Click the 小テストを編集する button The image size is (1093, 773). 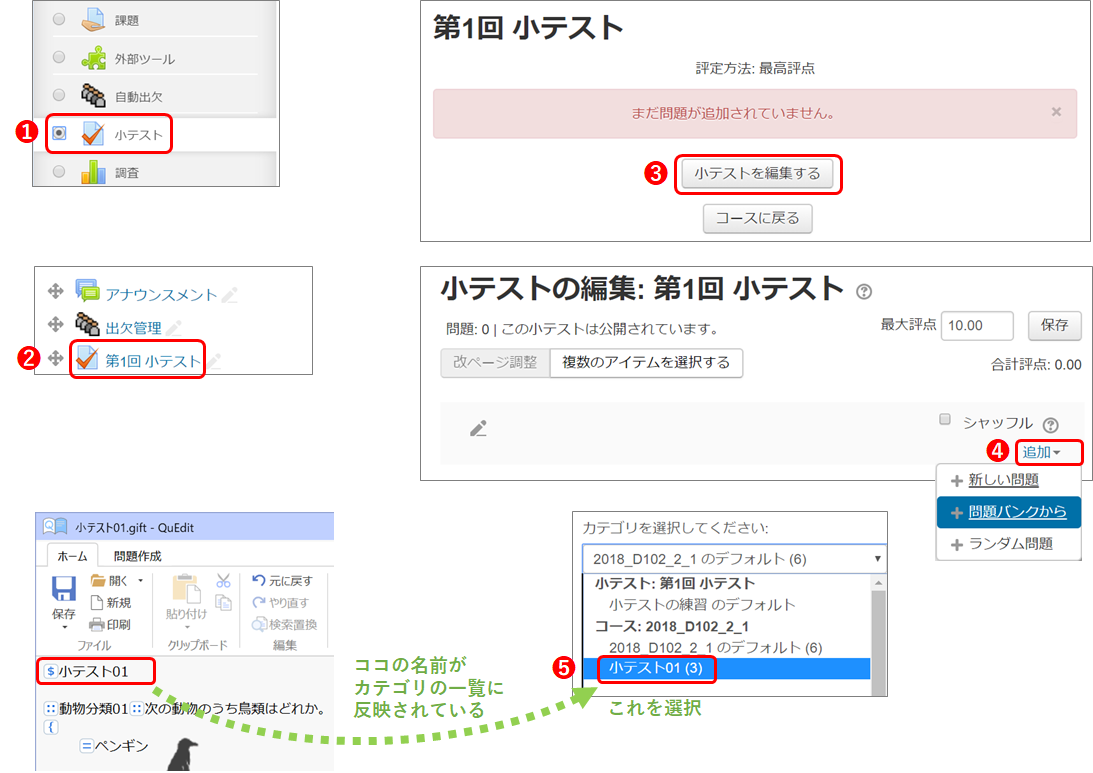click(757, 173)
